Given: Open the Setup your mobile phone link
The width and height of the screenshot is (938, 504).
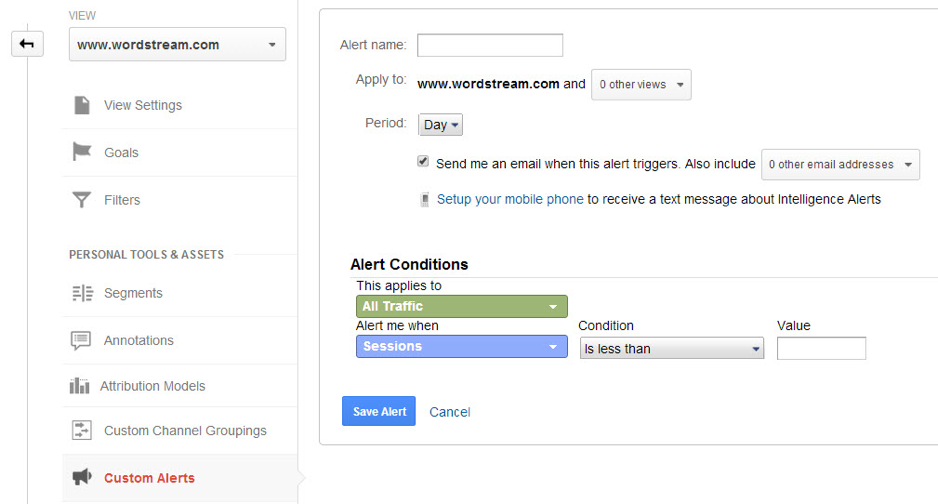Looking at the screenshot, I should click(x=510, y=199).
